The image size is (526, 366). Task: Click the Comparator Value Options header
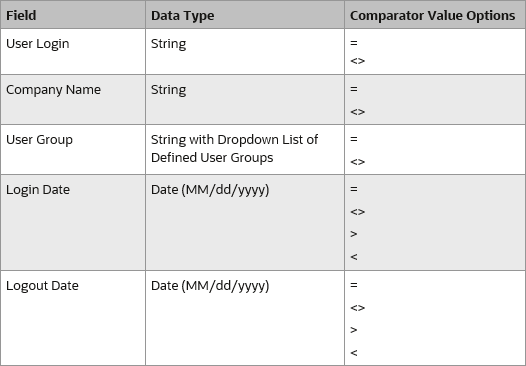432,15
